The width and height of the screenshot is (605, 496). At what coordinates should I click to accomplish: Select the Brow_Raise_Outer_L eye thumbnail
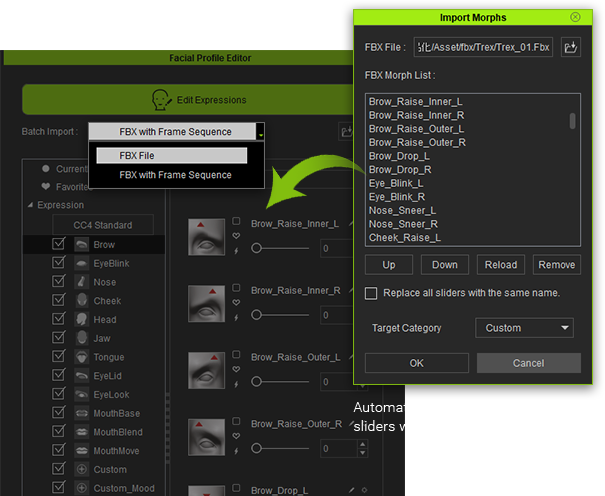pyautogui.click(x=207, y=369)
